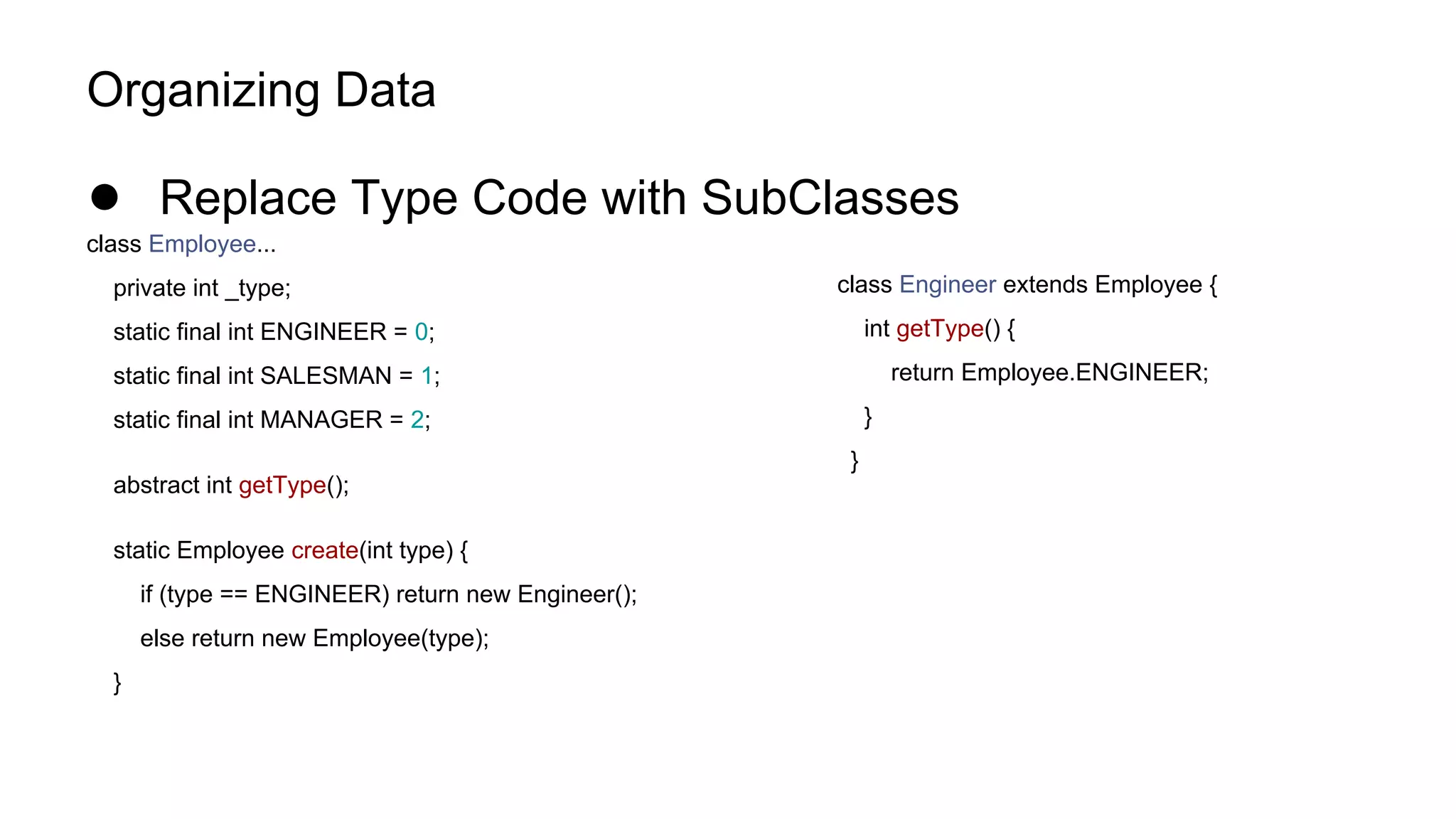Click the red "create" method name
The width and height of the screenshot is (1456, 819).
(x=325, y=550)
